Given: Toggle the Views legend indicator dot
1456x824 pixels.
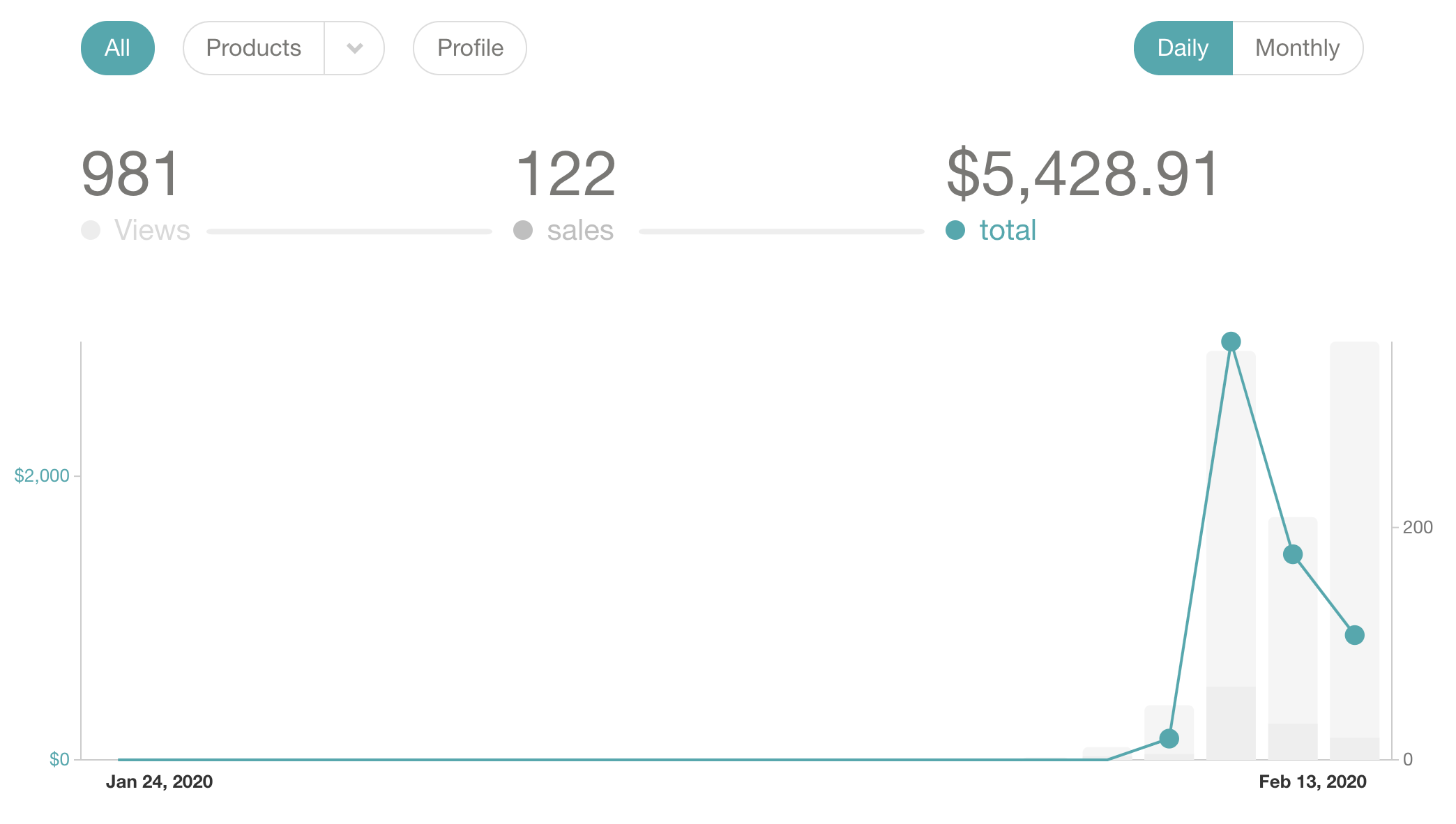Looking at the screenshot, I should 91,230.
